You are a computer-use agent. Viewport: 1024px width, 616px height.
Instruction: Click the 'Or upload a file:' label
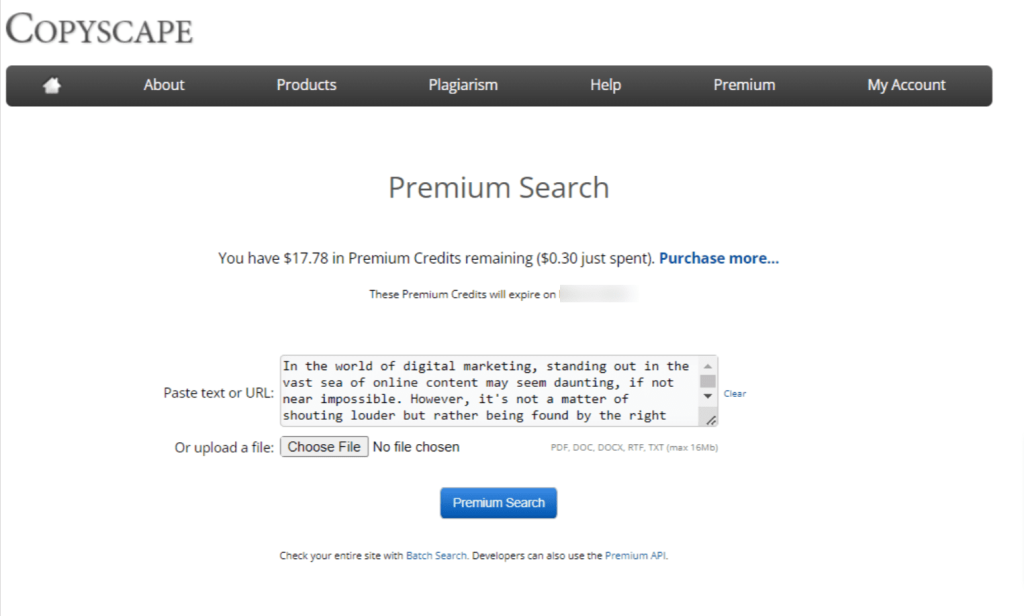coord(224,447)
